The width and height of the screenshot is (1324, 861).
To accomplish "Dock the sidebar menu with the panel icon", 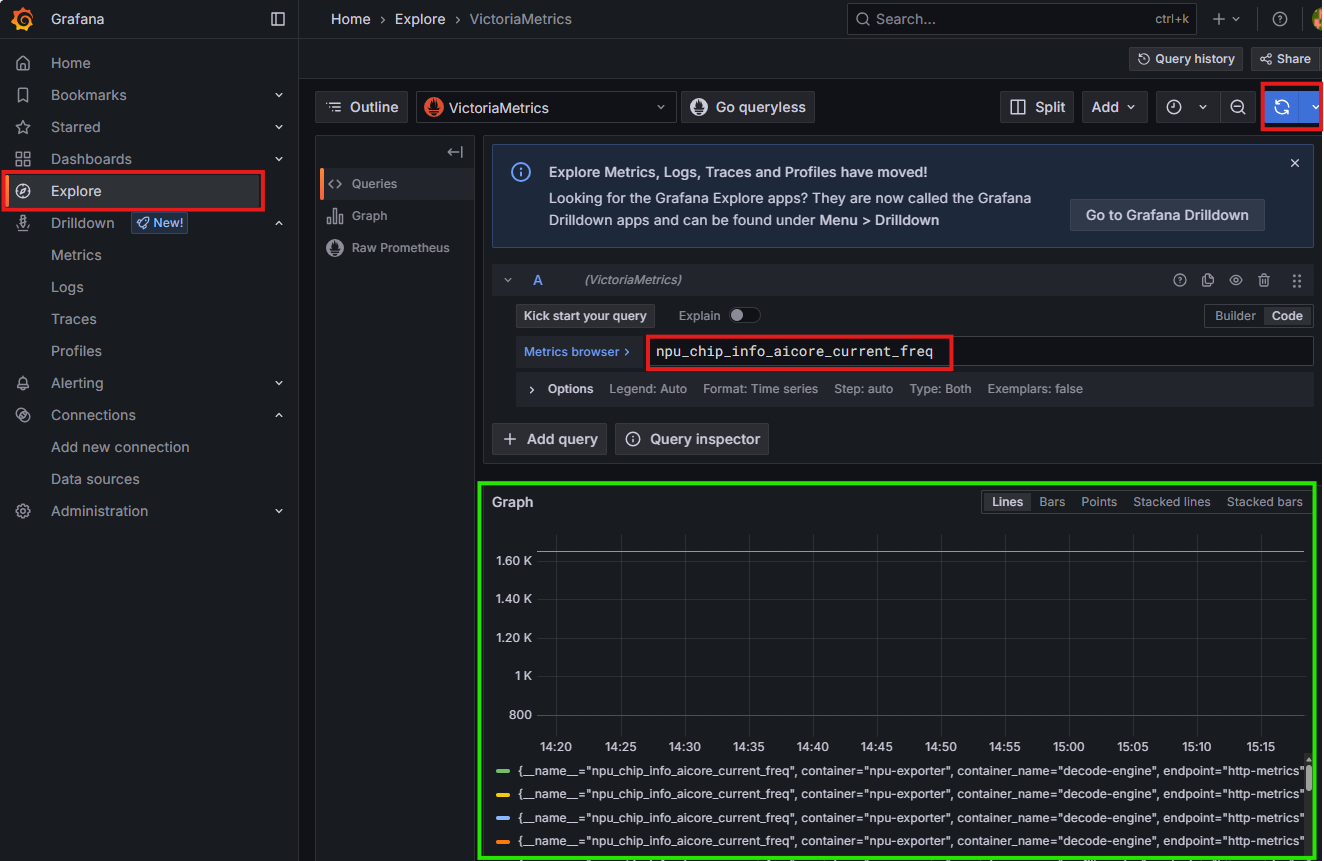I will (278, 19).
